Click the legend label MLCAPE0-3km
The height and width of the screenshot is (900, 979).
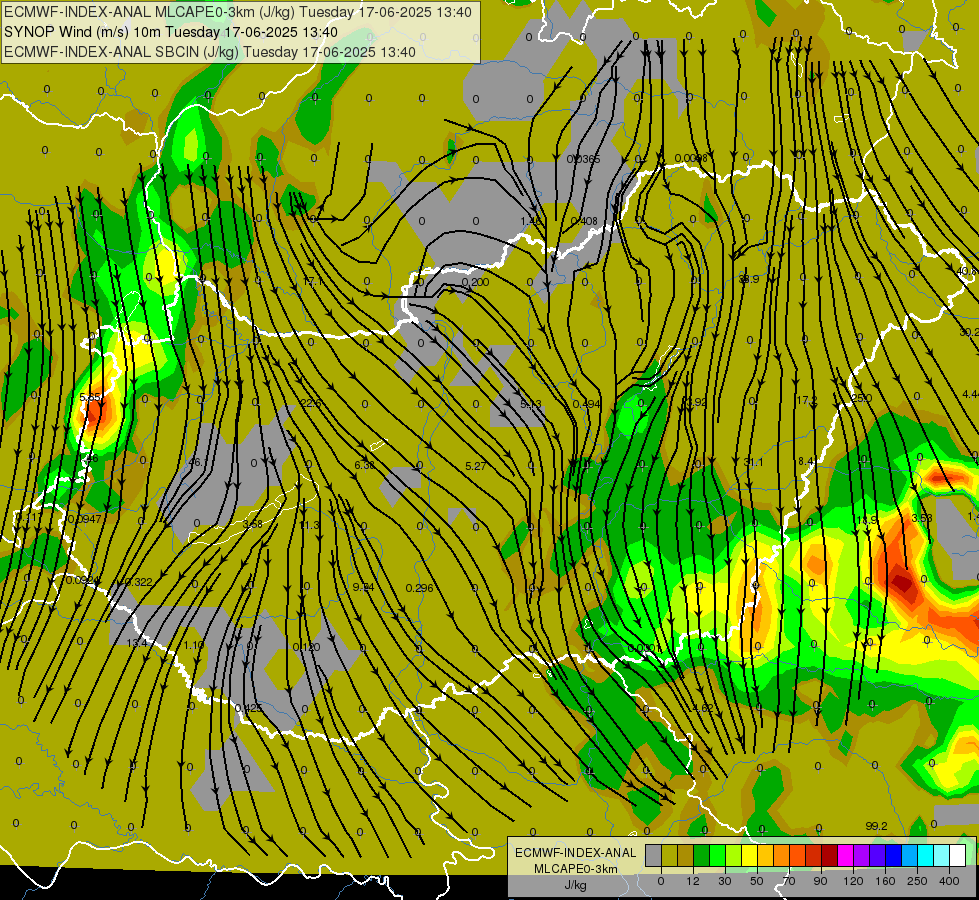[x=575, y=869]
